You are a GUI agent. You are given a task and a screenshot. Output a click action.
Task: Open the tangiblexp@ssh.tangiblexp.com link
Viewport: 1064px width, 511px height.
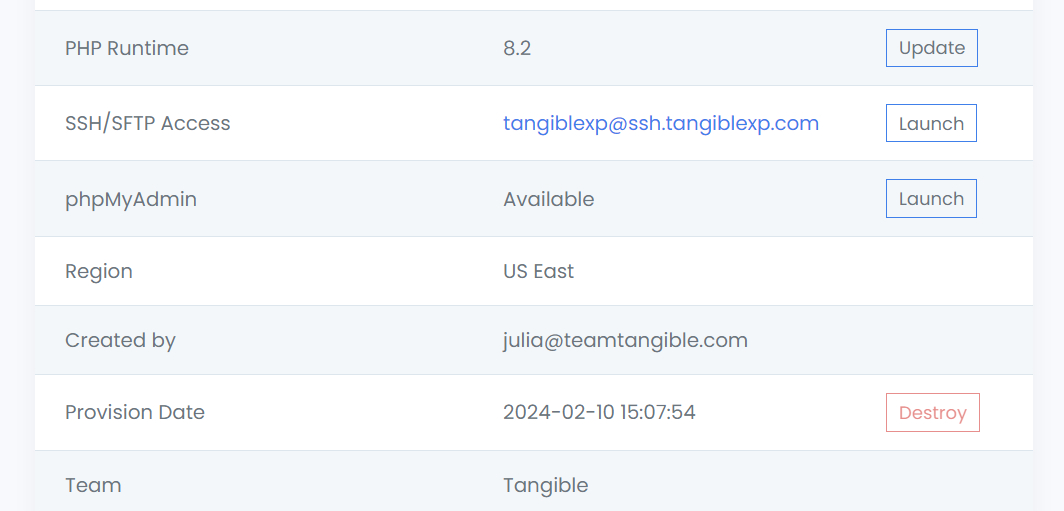point(660,124)
